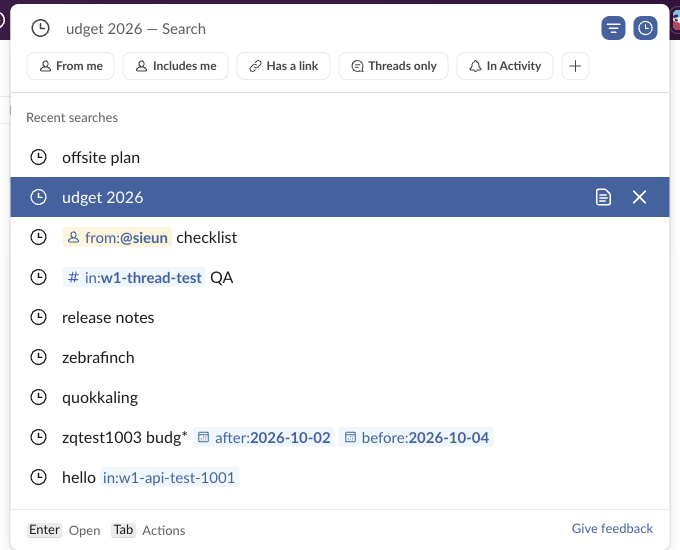The height and width of the screenshot is (550, 680).
Task: Open more filters with the plus button
Action: (x=575, y=66)
